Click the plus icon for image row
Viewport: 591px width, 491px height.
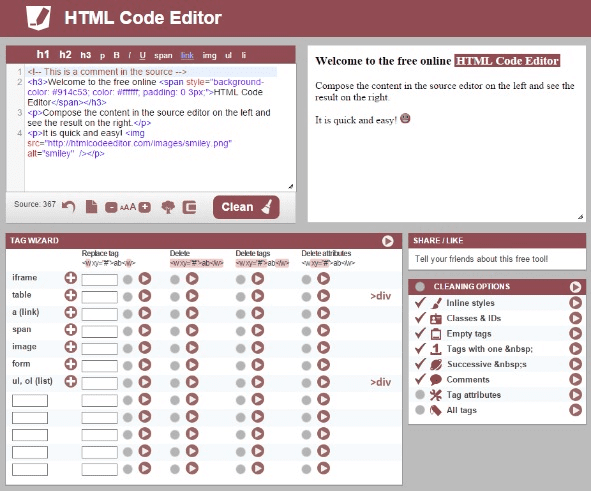(70, 347)
